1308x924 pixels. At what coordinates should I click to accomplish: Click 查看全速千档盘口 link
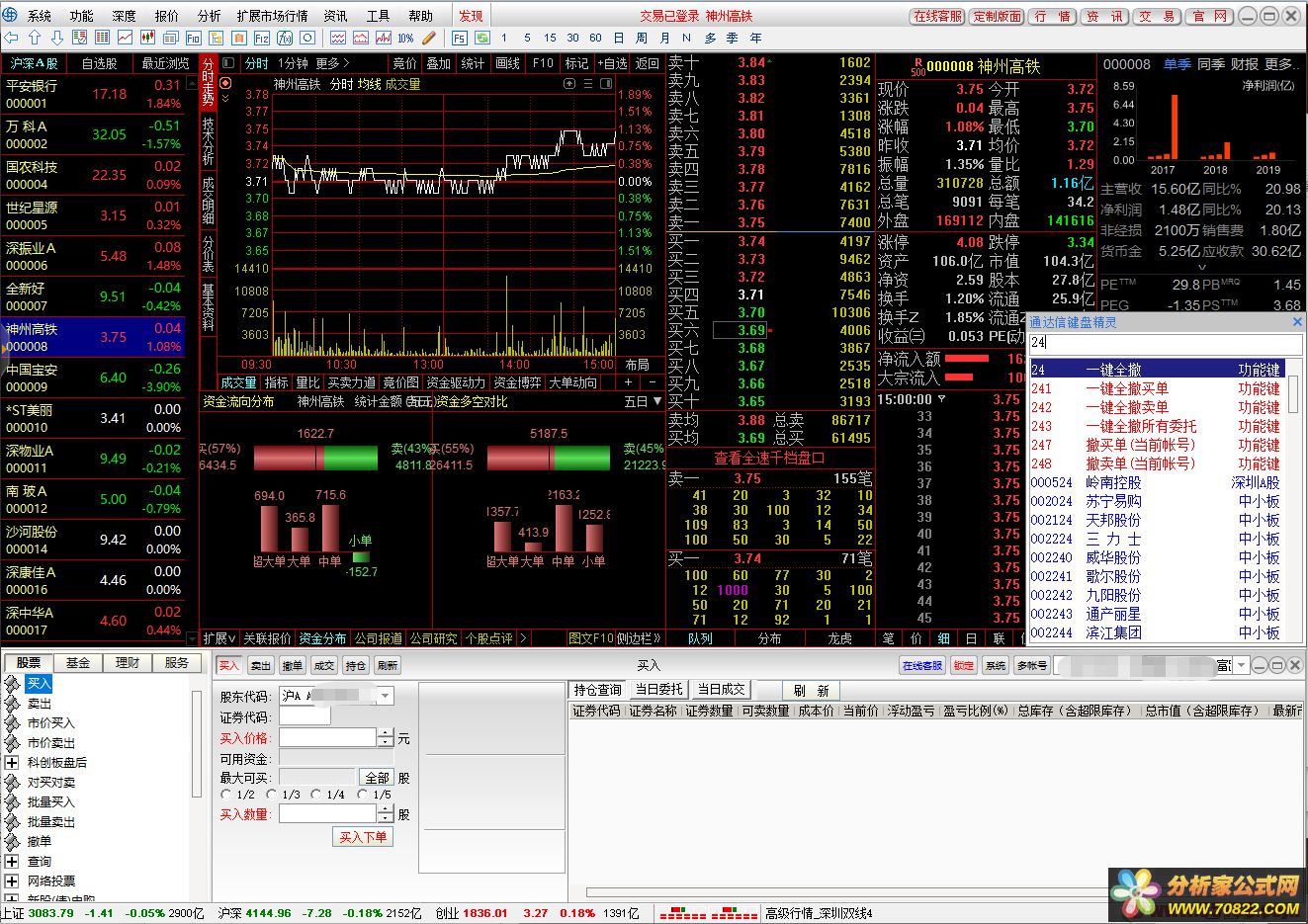(769, 459)
